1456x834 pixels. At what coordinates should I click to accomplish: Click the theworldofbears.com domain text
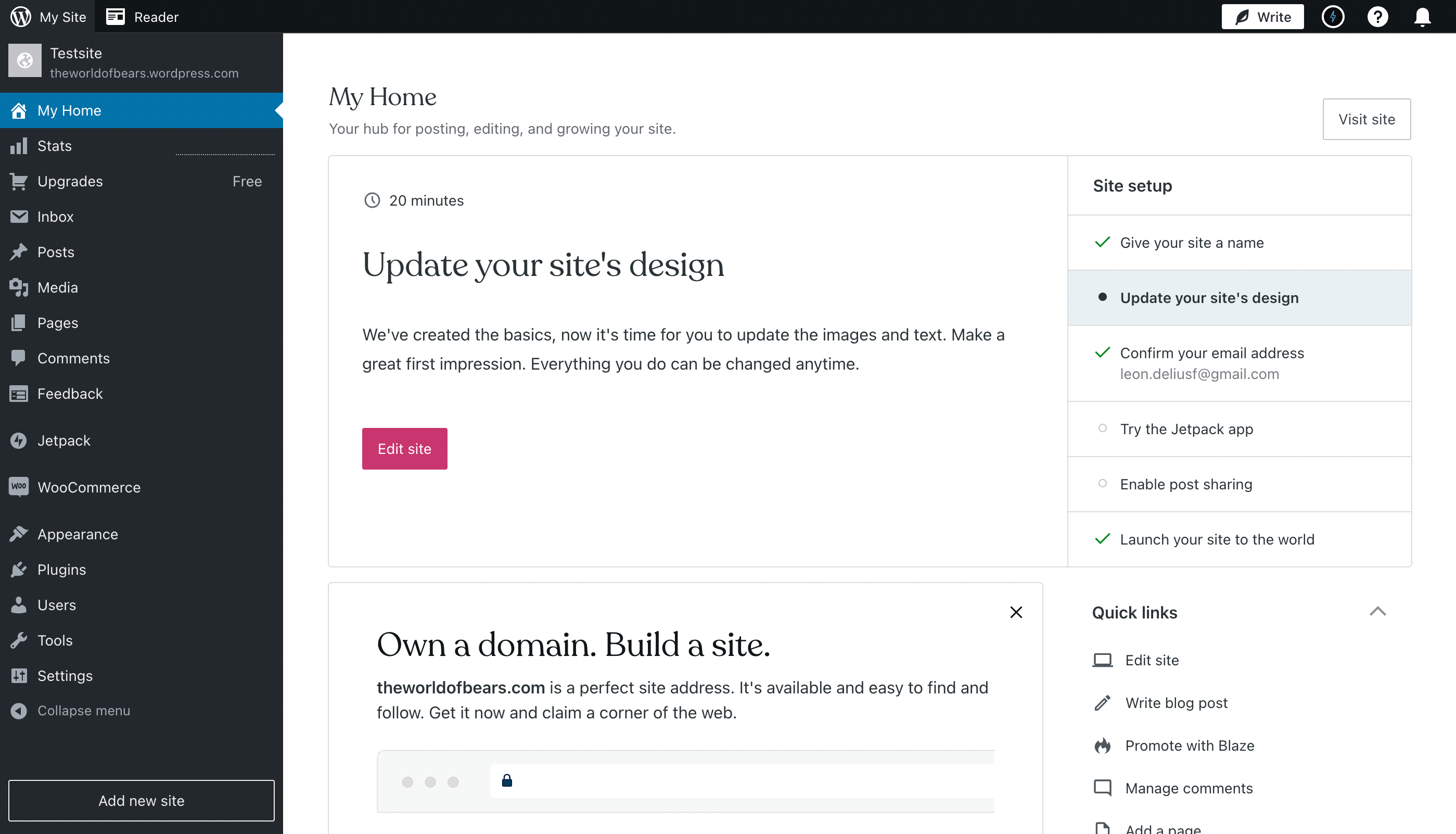click(461, 687)
